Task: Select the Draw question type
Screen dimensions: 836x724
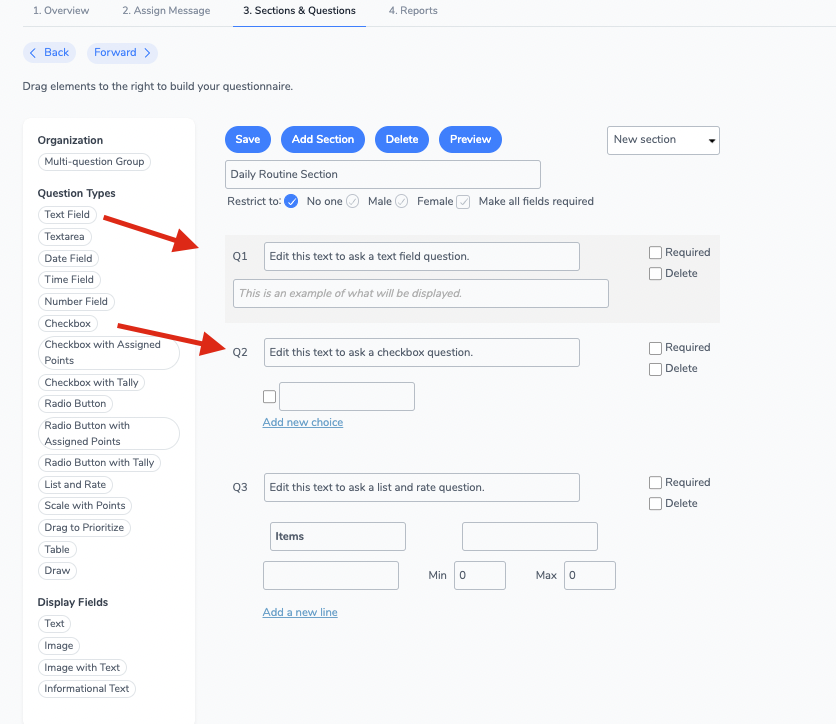Action: coord(56,570)
